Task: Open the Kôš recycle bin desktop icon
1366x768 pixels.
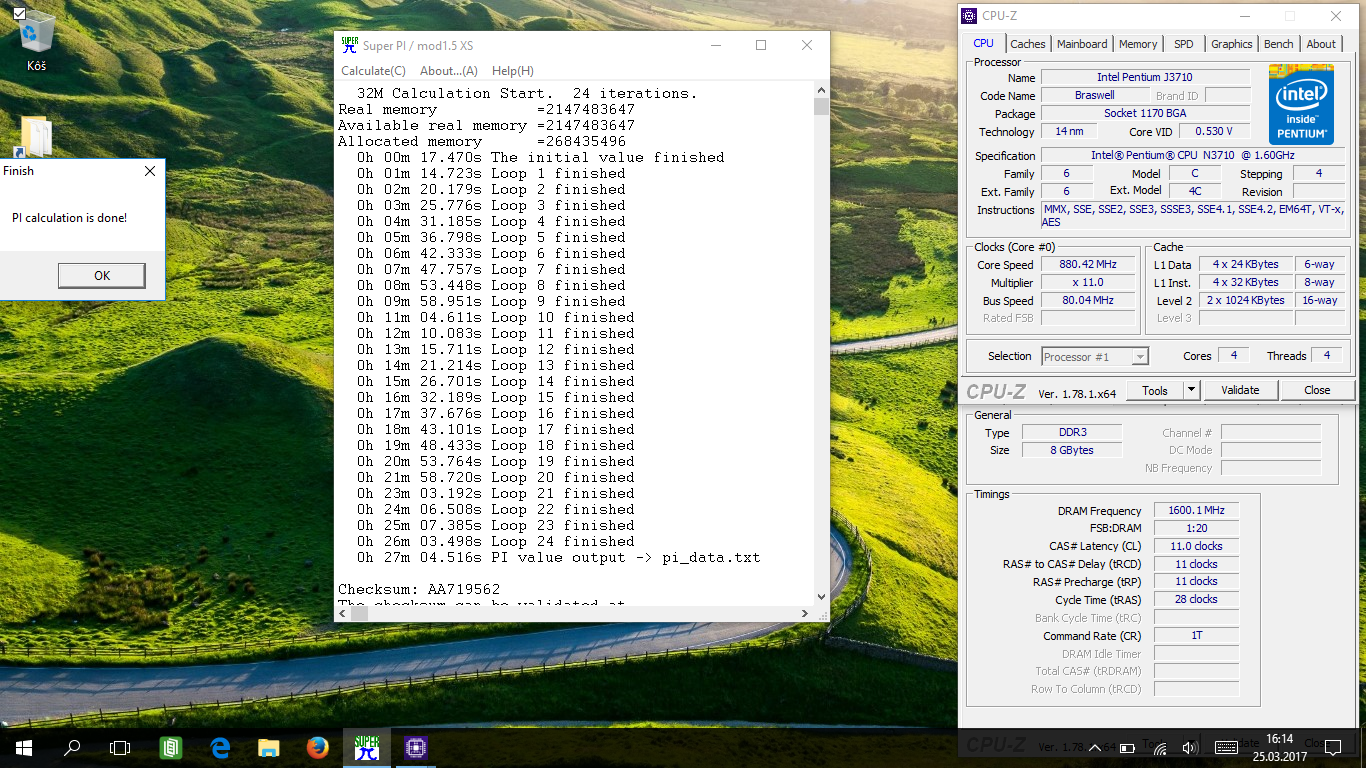Action: [37, 38]
